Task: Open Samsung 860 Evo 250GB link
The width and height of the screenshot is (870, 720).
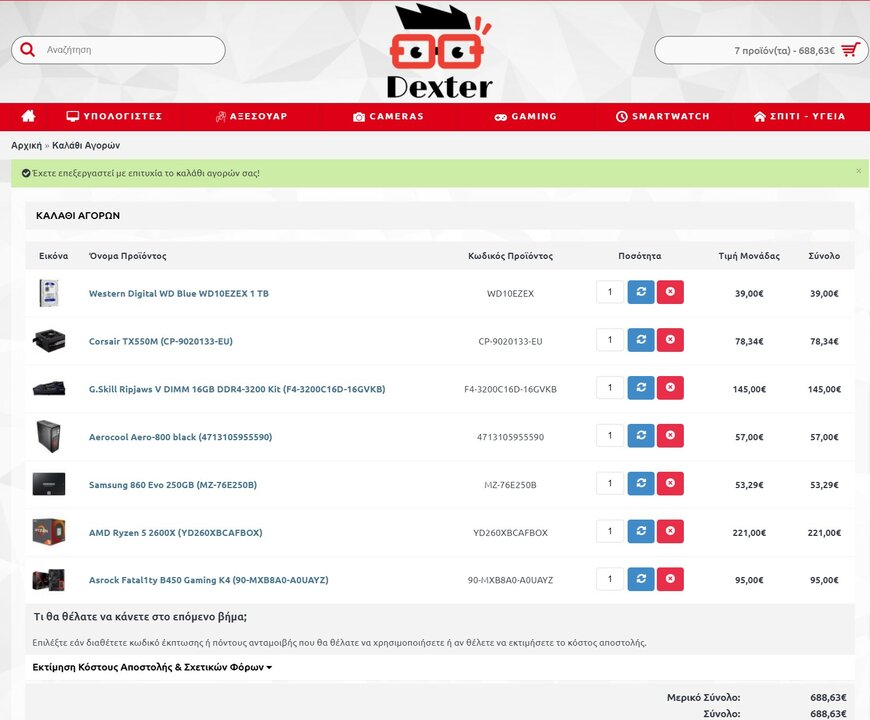Action: 173,485
